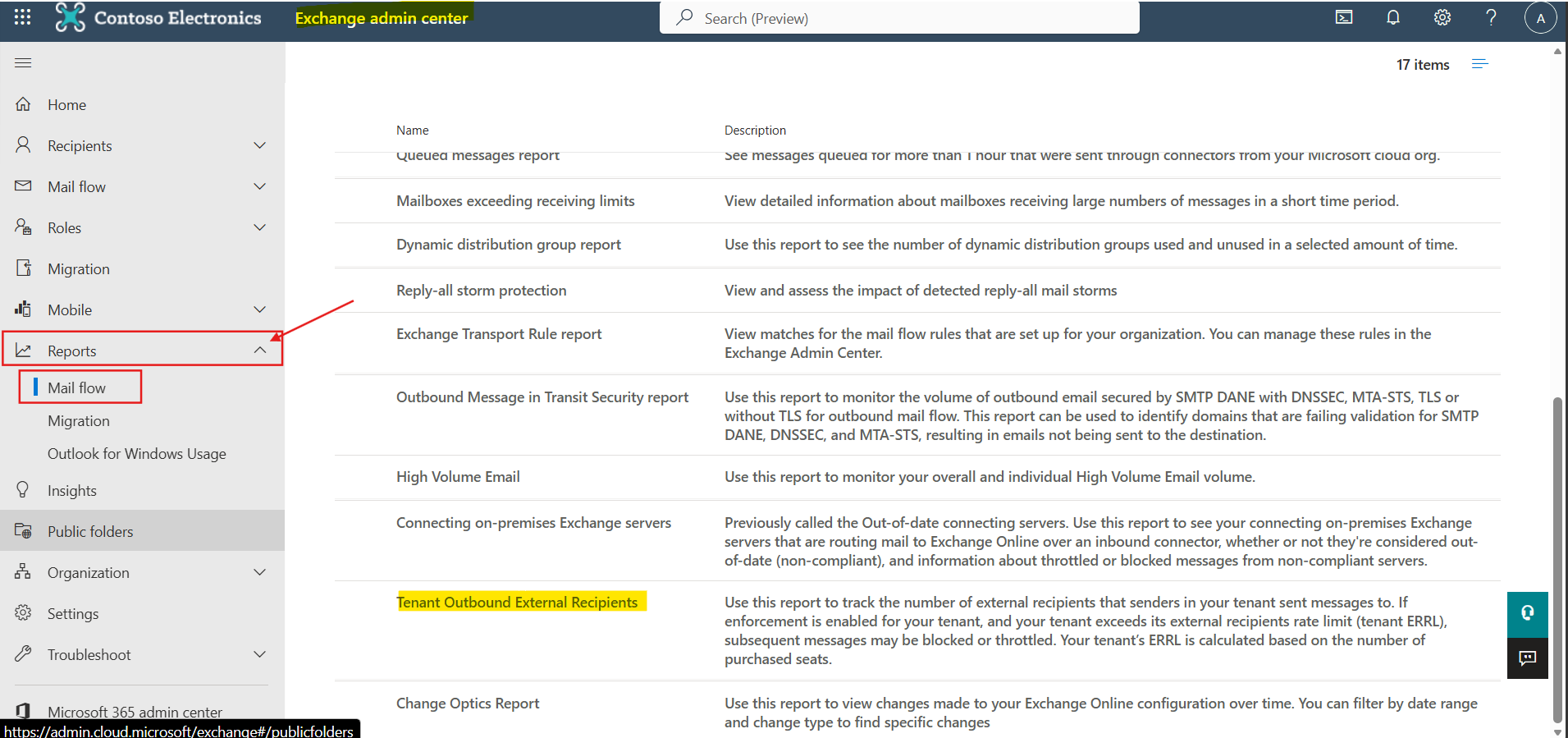Click the Home house icon
The image size is (1568, 738).
(x=23, y=104)
